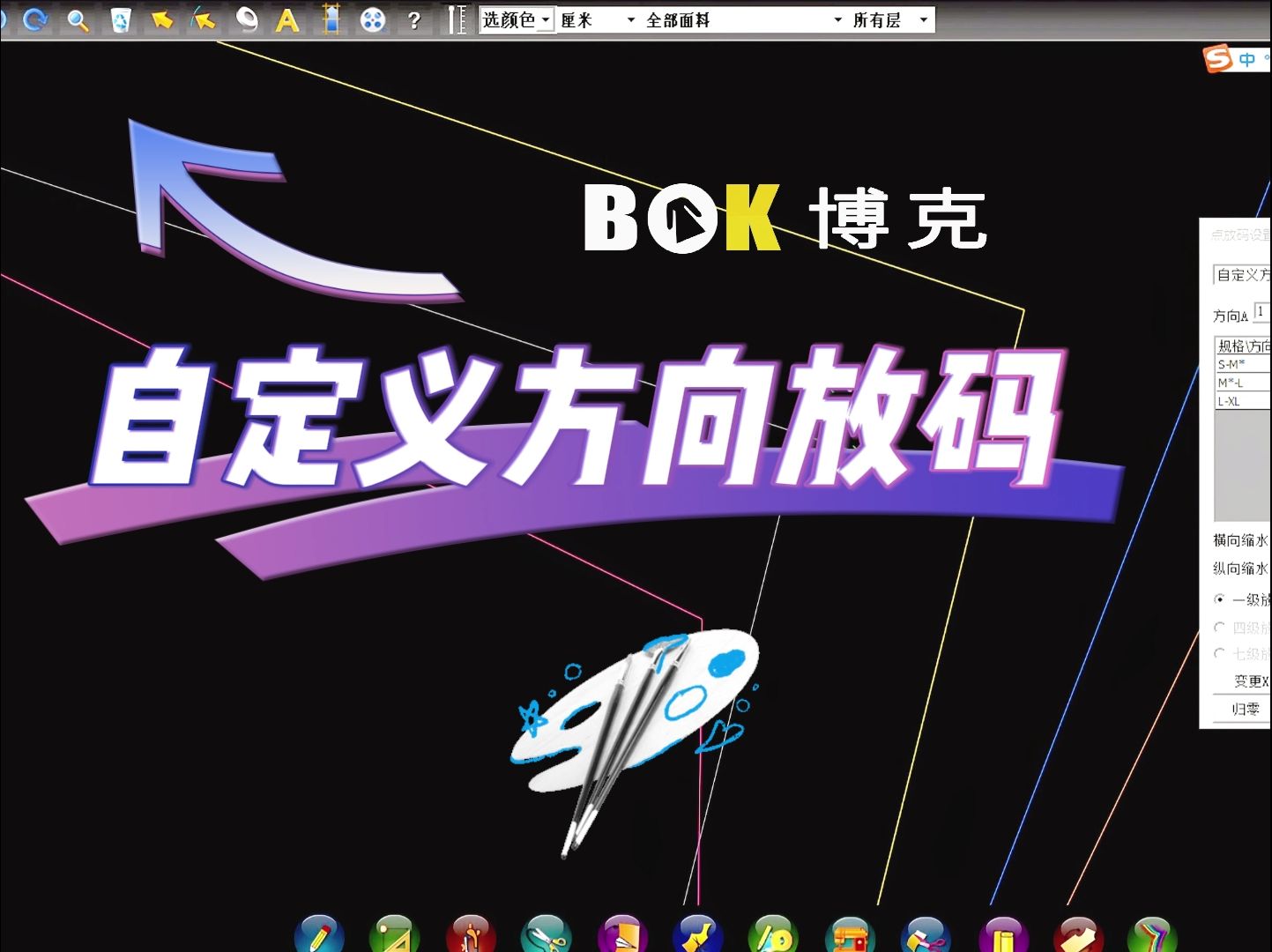
Task: Click the tape roll icon in toolbar
Action: (247, 19)
